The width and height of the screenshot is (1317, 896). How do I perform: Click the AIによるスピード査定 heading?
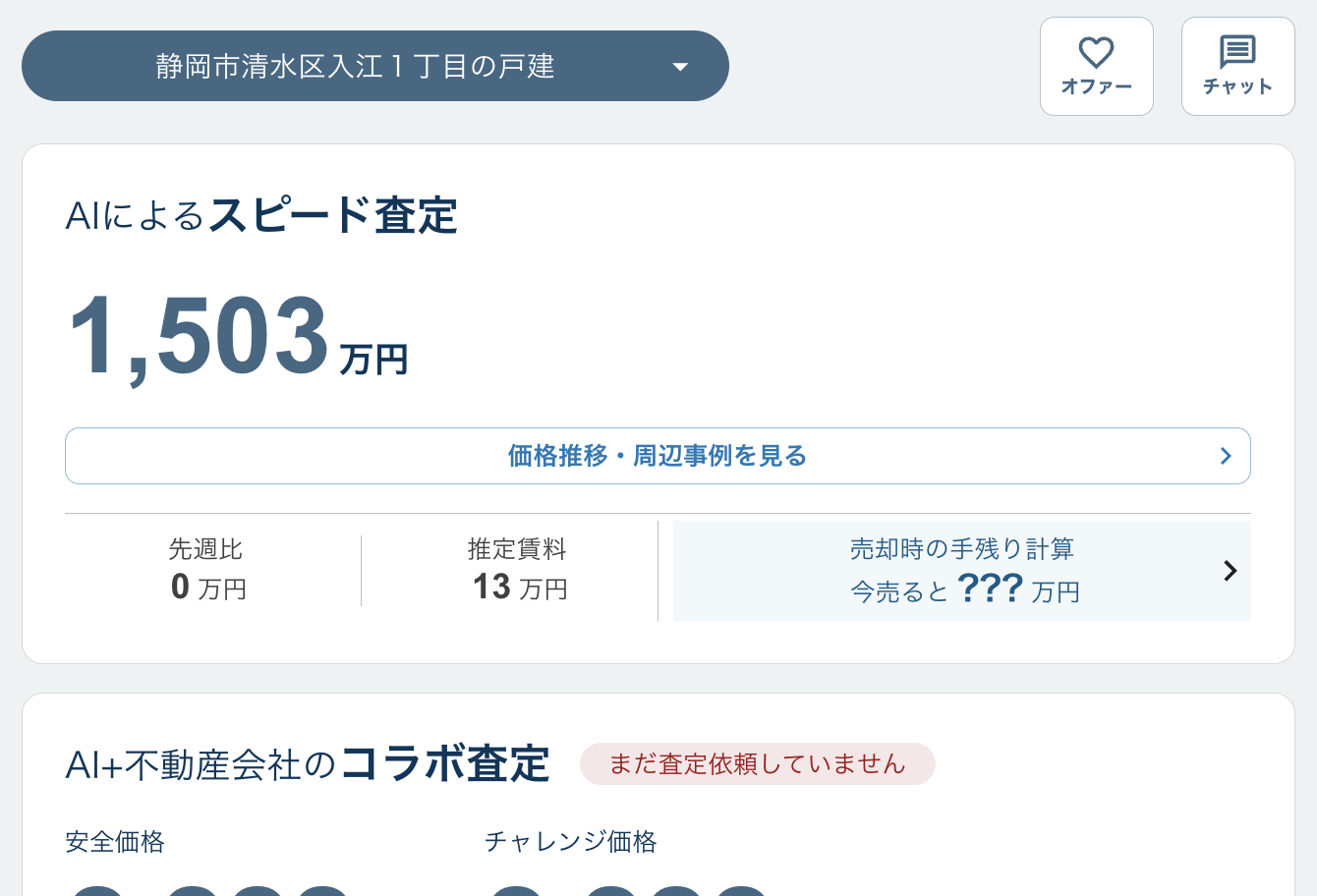tap(261, 215)
